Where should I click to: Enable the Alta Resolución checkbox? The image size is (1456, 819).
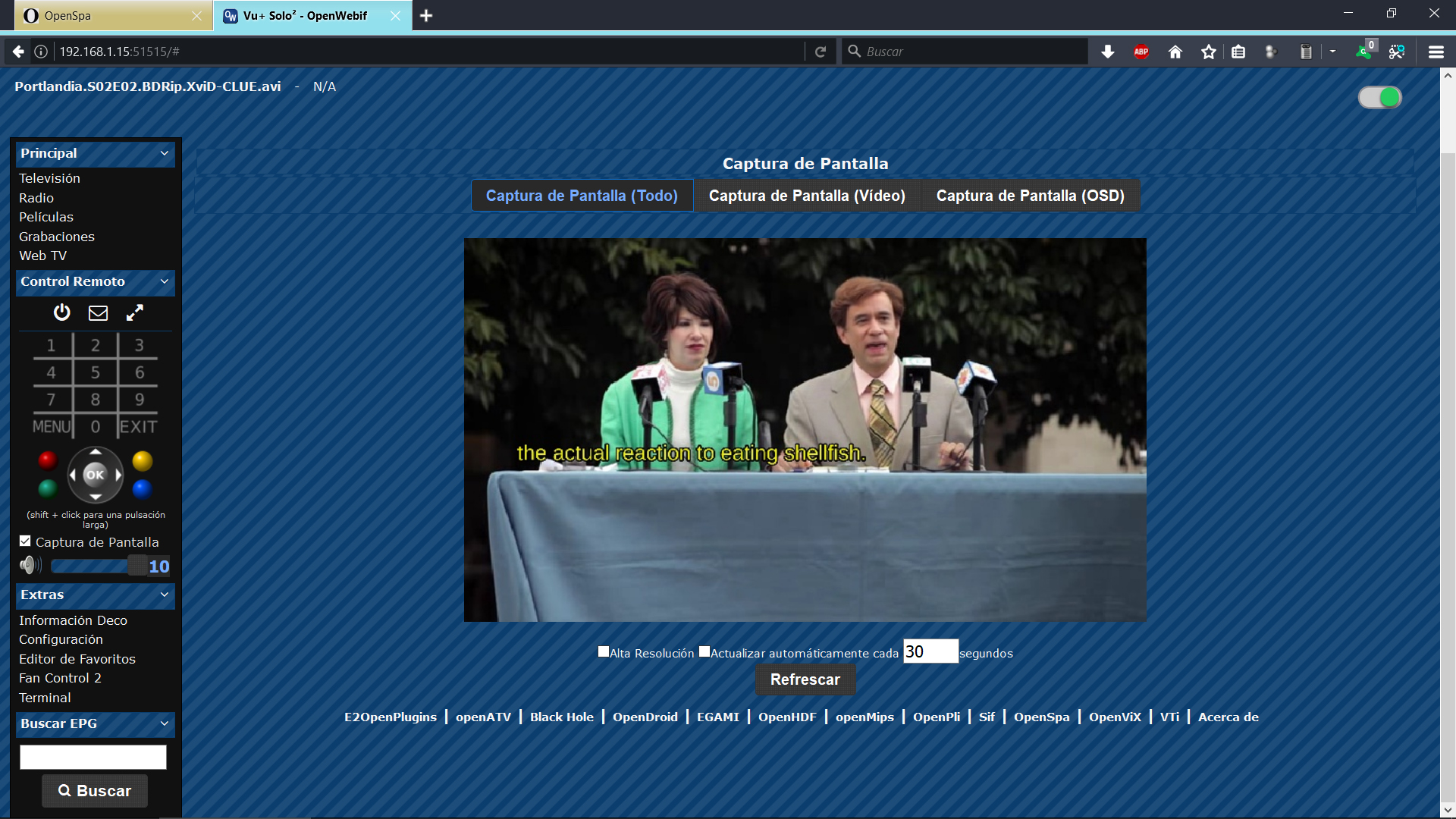(x=604, y=651)
